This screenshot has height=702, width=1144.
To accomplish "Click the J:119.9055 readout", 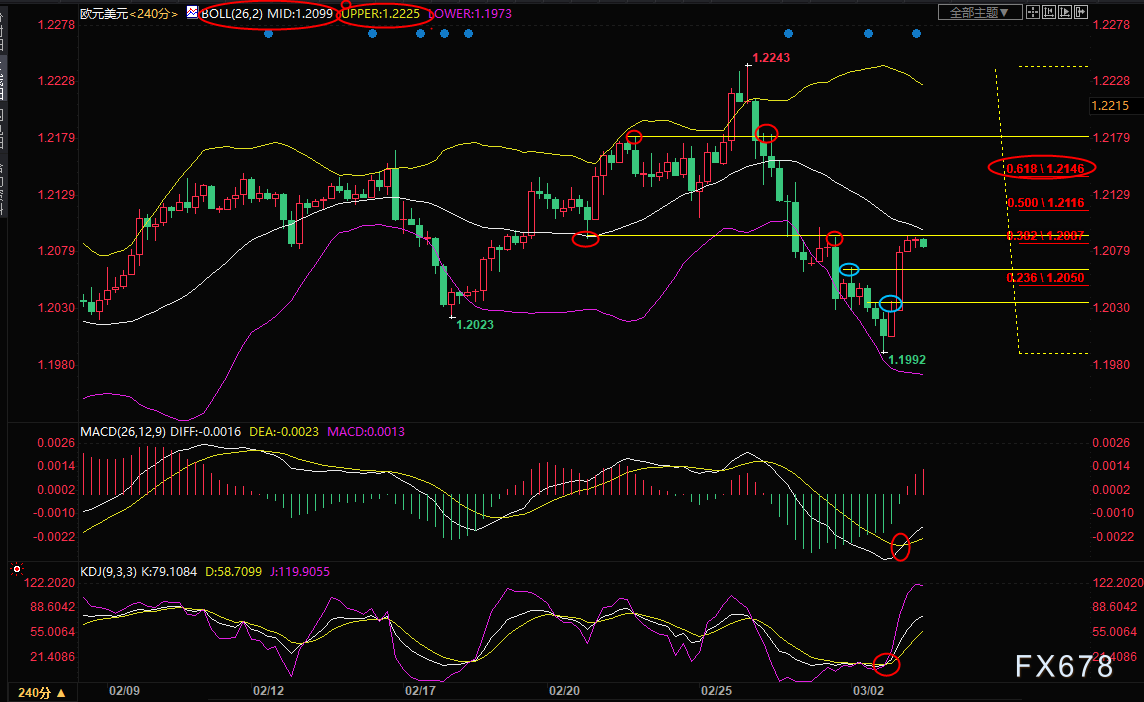I will pos(300,572).
